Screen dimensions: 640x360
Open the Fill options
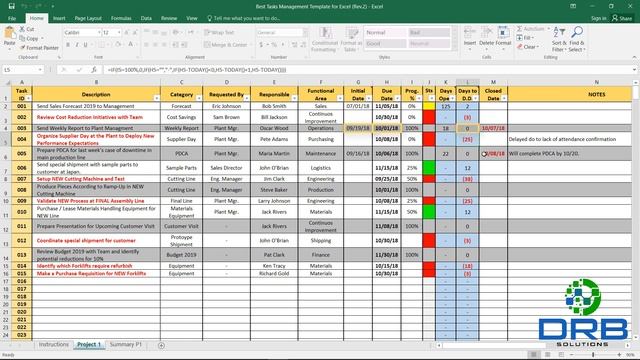[525, 38]
